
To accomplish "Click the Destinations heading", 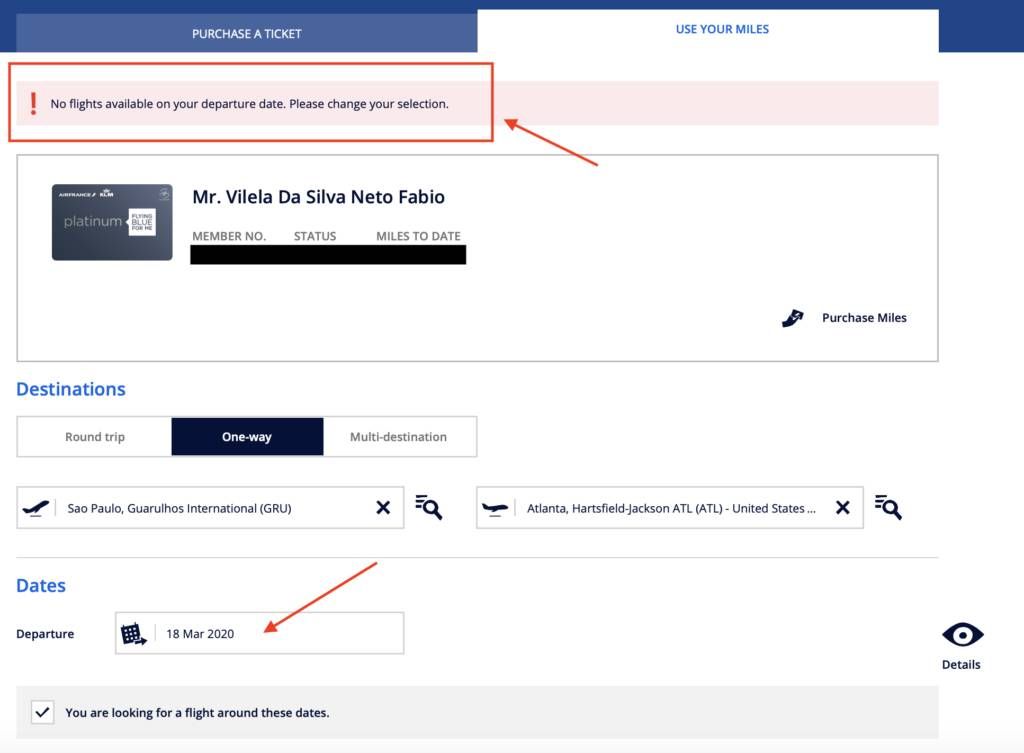I will (71, 389).
